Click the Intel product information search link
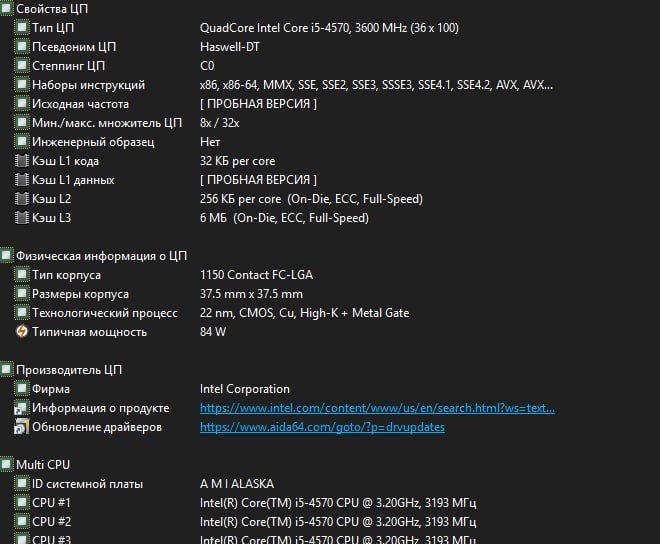The width and height of the screenshot is (660, 544). pyautogui.click(x=377, y=408)
